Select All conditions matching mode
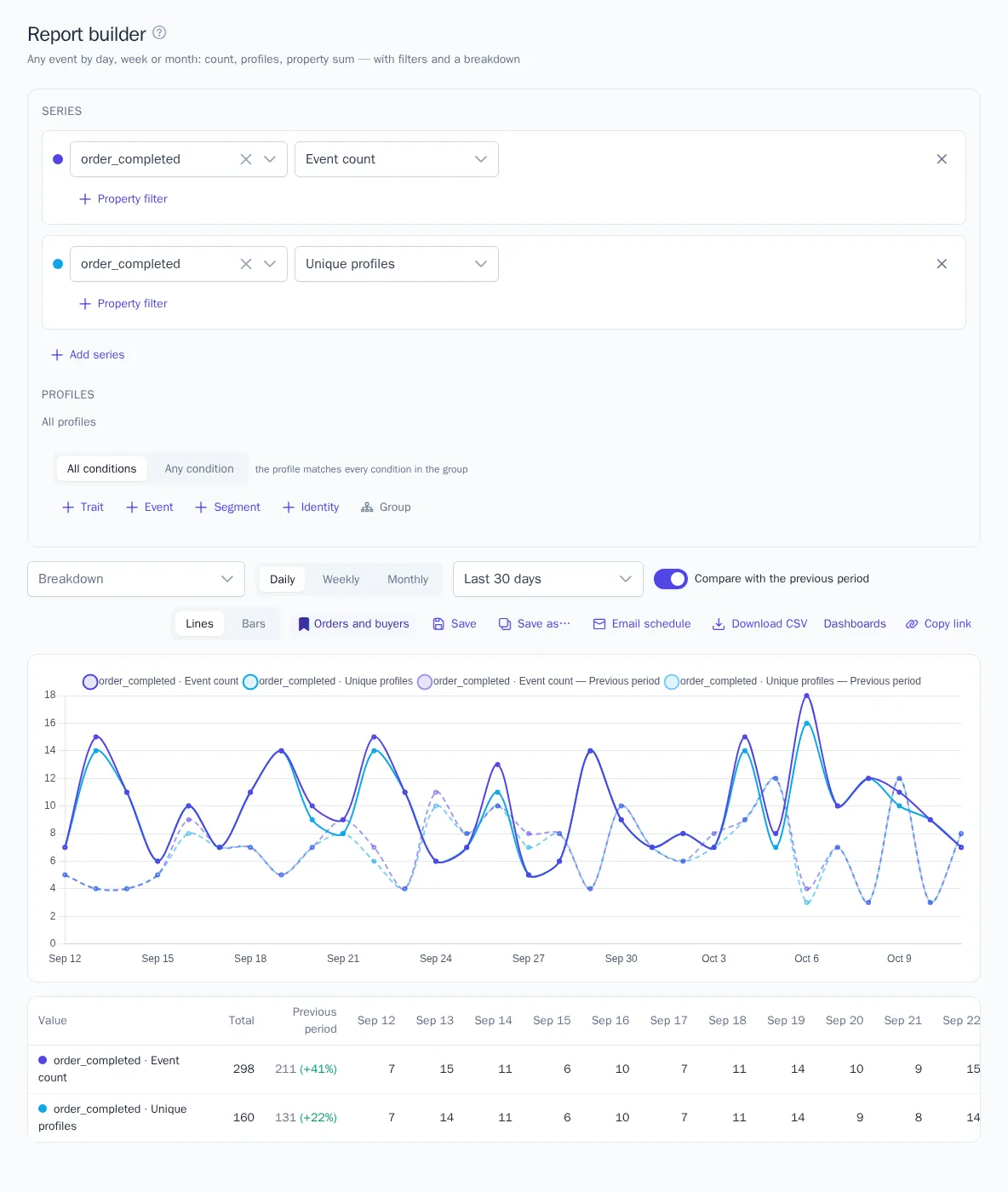The image size is (1008, 1192). [102, 469]
